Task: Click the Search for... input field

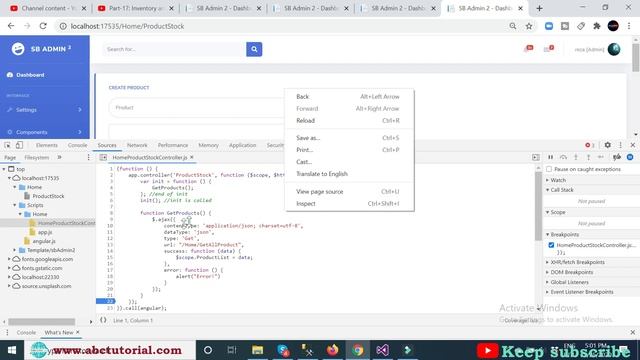Action: pos(174,49)
